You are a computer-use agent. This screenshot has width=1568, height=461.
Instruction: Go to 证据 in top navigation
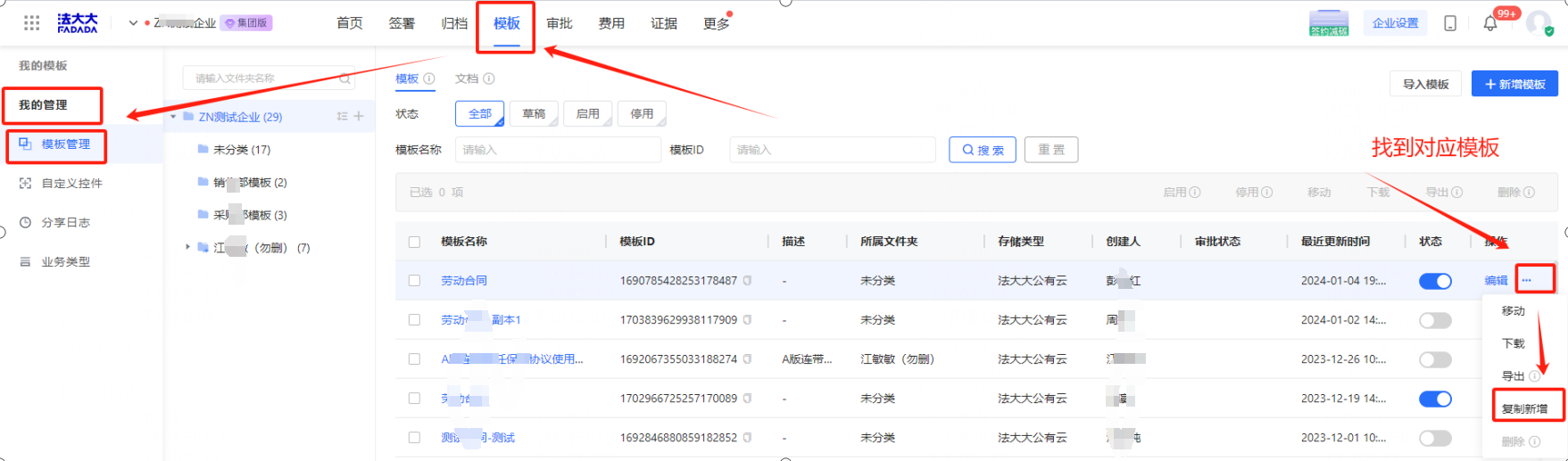point(664,24)
